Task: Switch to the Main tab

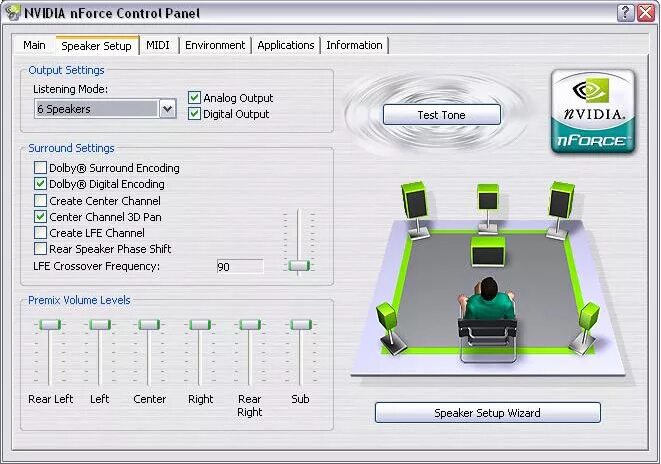Action: (34, 45)
